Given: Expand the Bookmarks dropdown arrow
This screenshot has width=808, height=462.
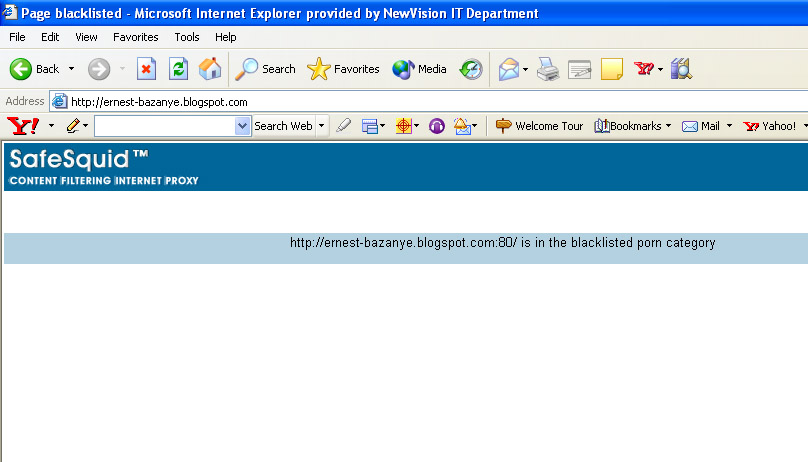Looking at the screenshot, I should pos(668,126).
